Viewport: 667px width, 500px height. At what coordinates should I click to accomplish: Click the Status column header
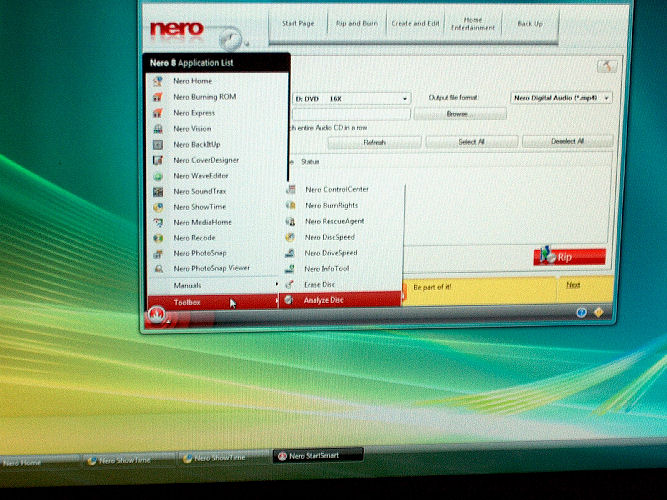(310, 162)
